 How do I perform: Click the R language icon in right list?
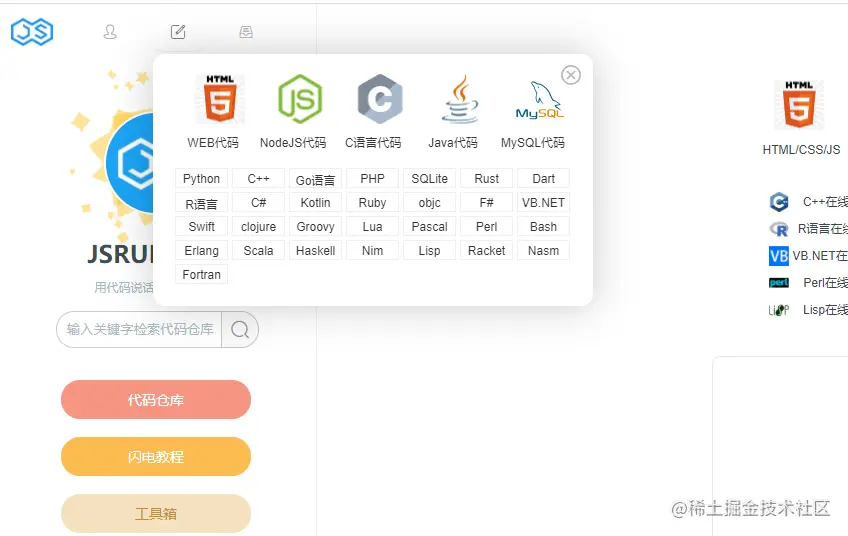click(779, 229)
